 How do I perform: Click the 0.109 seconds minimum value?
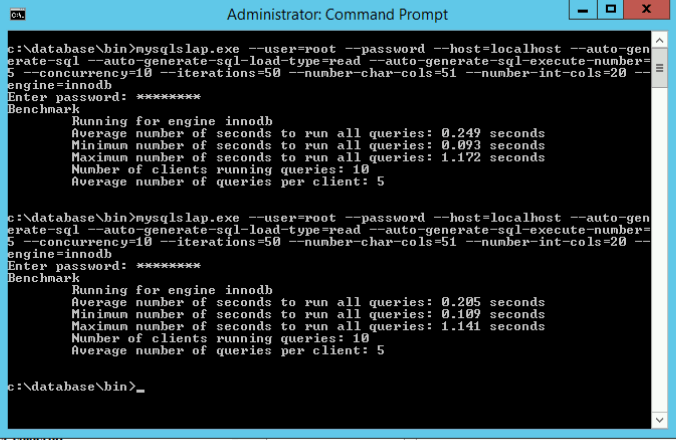pyautogui.click(x=493, y=314)
